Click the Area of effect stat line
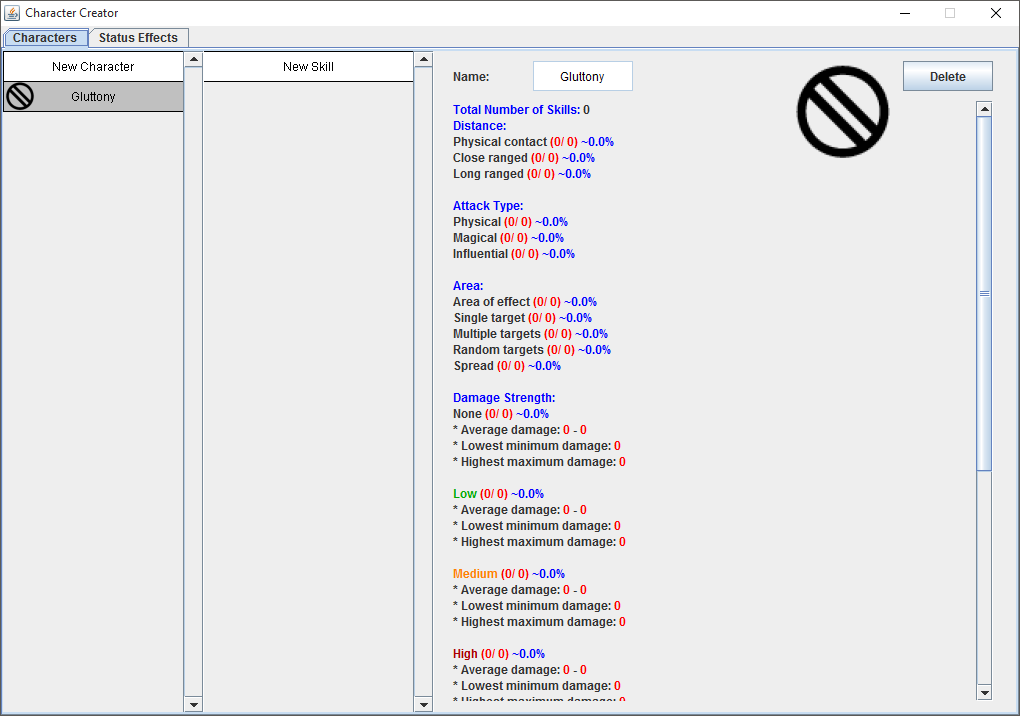The height and width of the screenshot is (716, 1020). pyautogui.click(x=525, y=302)
